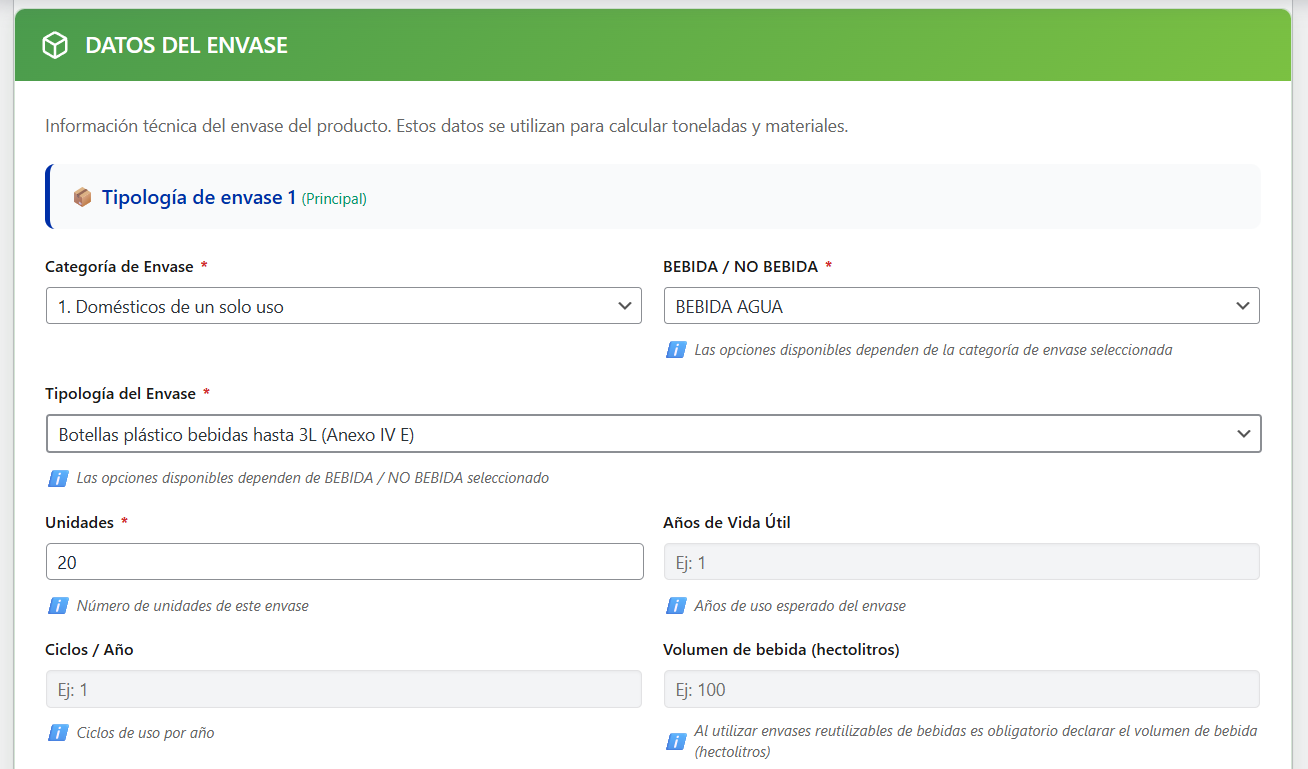
Task: Click the Ciclos / Año label
Action: point(90,650)
